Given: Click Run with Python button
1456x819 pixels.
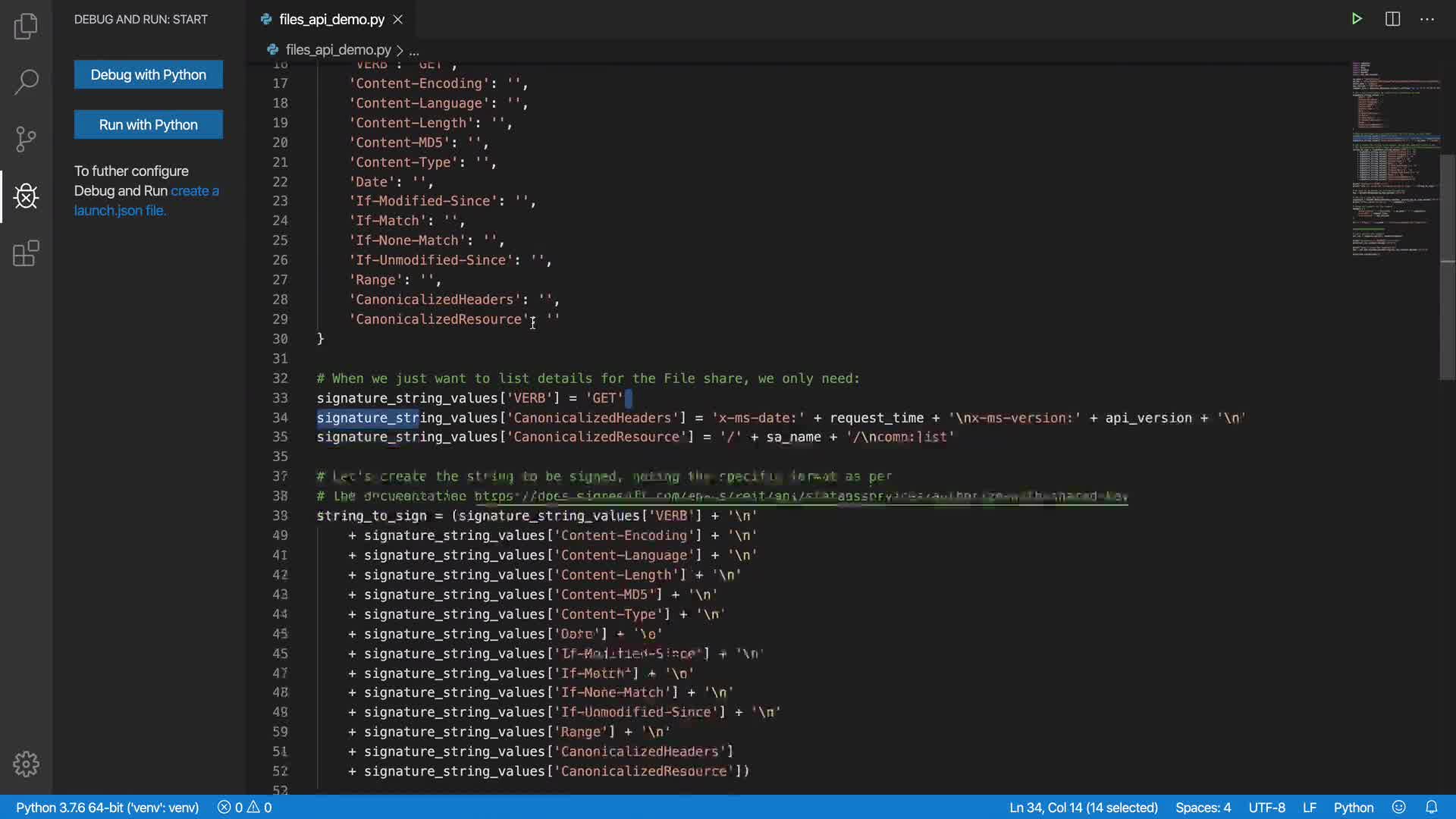Looking at the screenshot, I should pos(149,124).
